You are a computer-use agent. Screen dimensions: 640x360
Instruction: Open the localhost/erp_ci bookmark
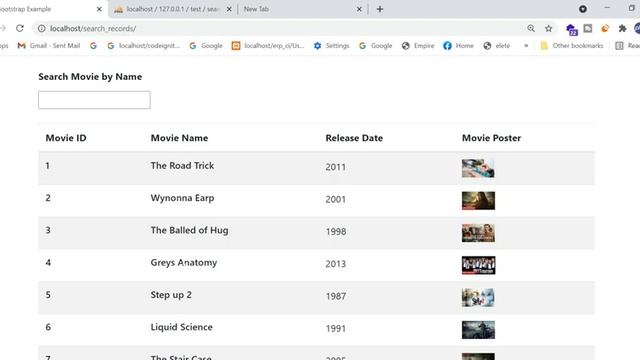(x=268, y=46)
